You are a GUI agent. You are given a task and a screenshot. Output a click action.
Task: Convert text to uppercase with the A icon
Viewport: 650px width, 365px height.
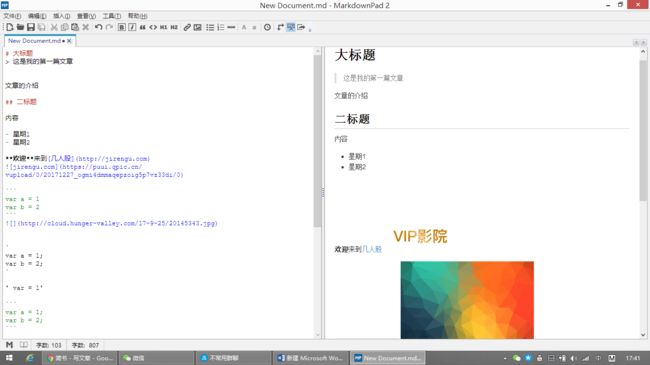[x=244, y=27]
